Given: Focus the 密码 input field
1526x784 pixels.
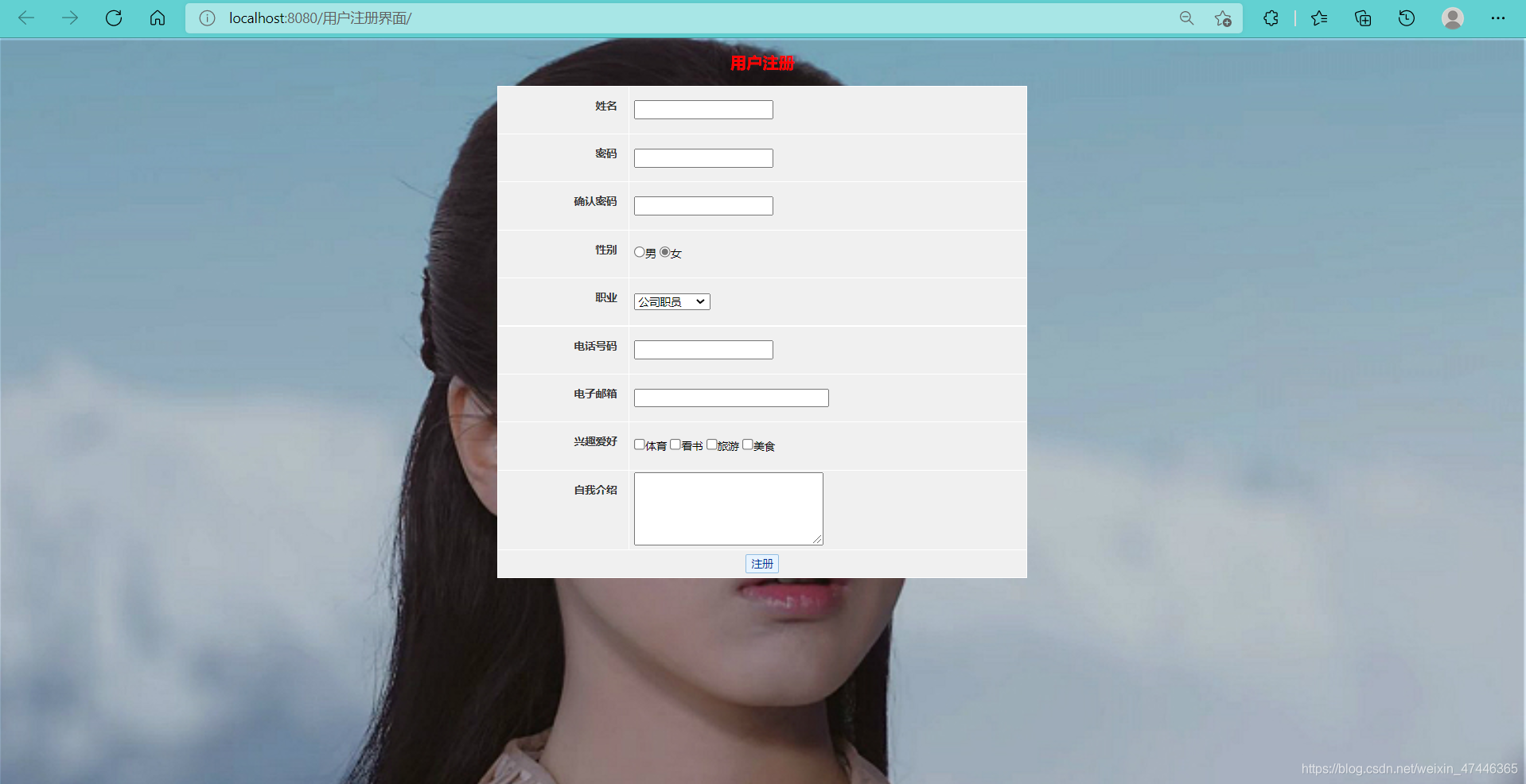Looking at the screenshot, I should (x=703, y=158).
